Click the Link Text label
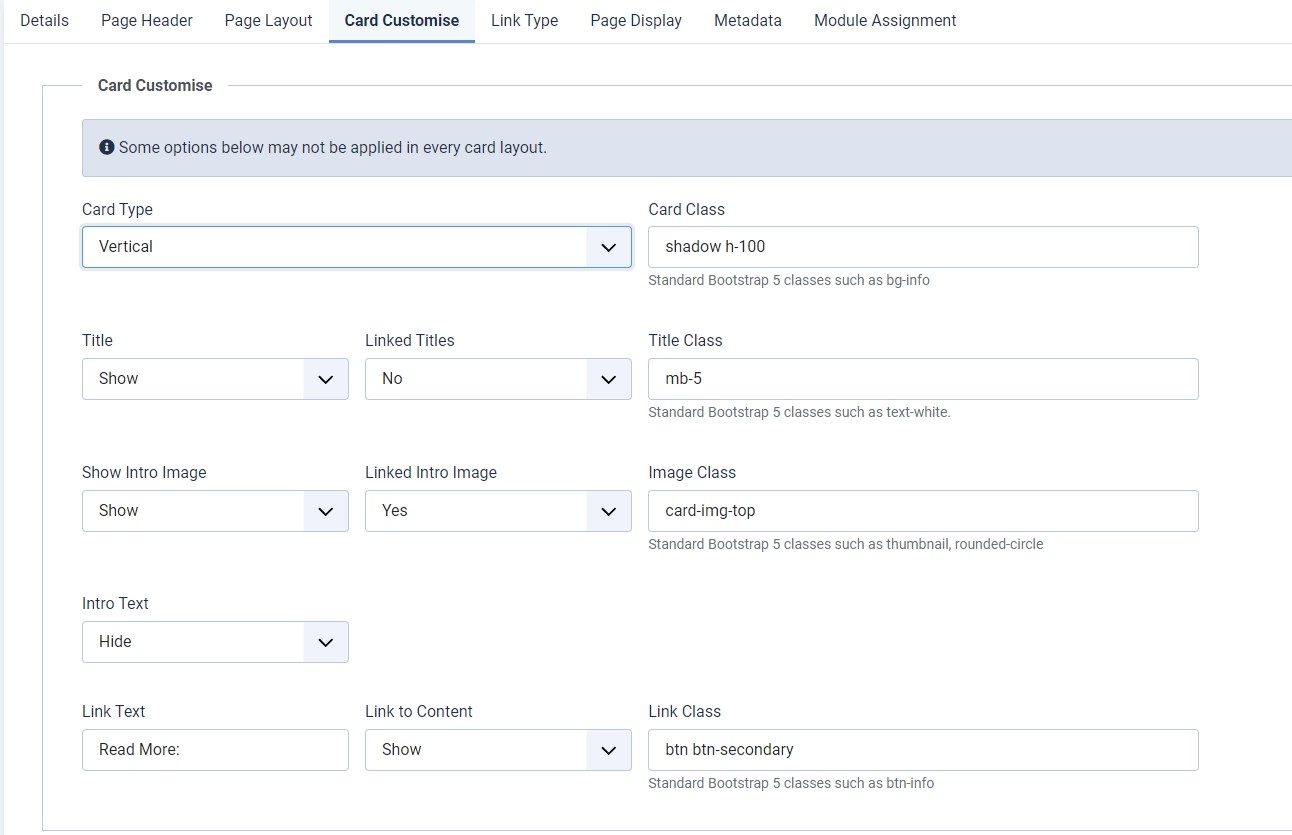Screen dimensions: 1292x835 click(114, 712)
